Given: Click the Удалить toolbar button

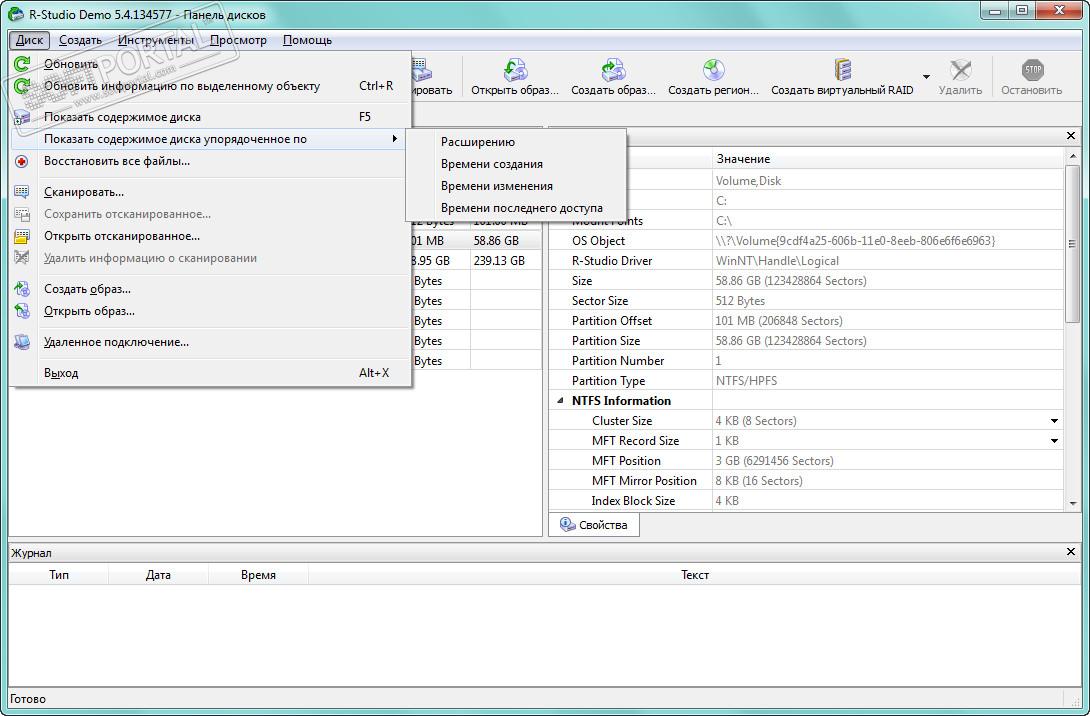Looking at the screenshot, I should 960,76.
